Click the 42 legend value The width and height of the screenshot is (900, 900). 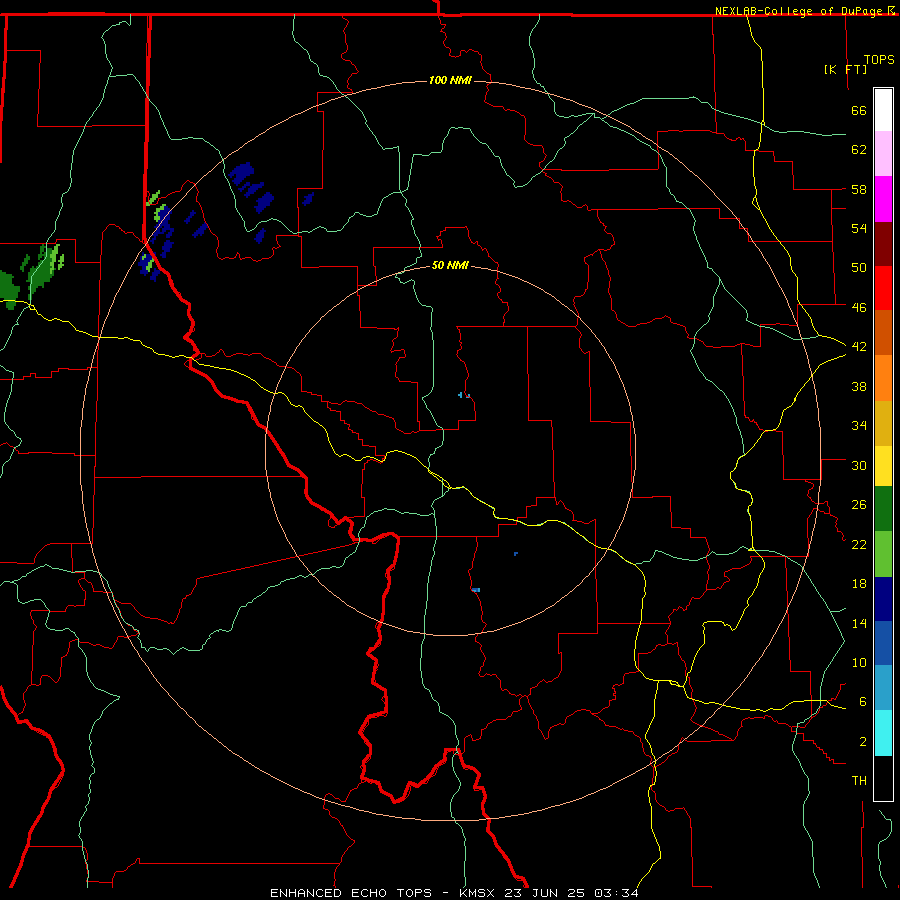859,346
